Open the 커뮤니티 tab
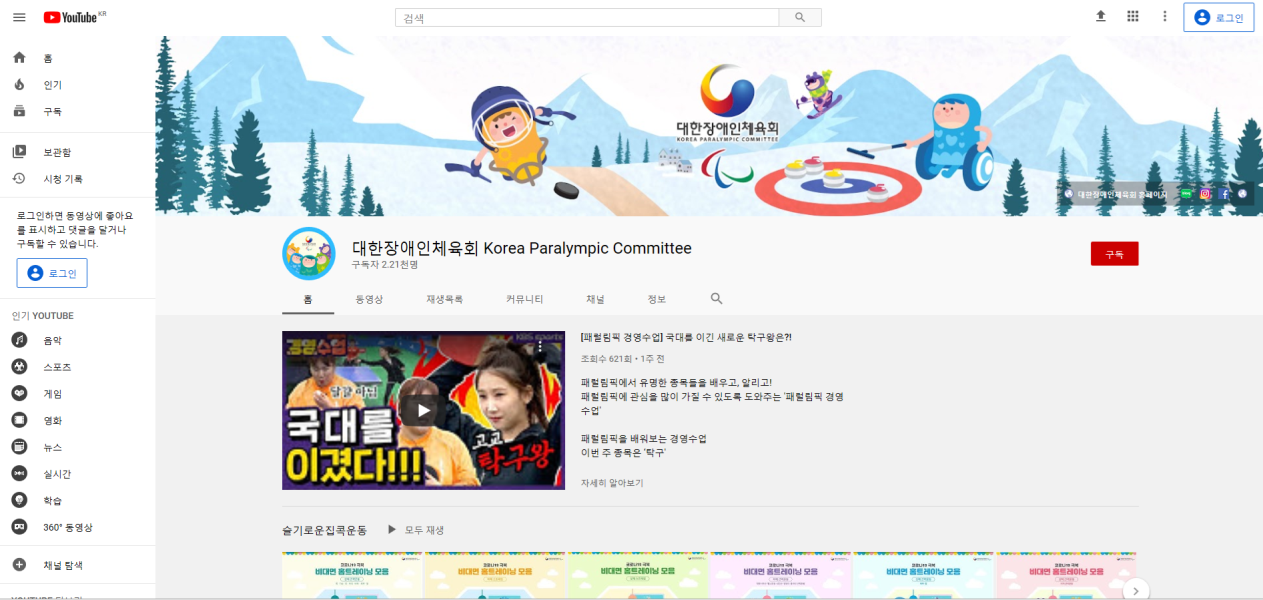The image size is (1263, 600). point(525,300)
